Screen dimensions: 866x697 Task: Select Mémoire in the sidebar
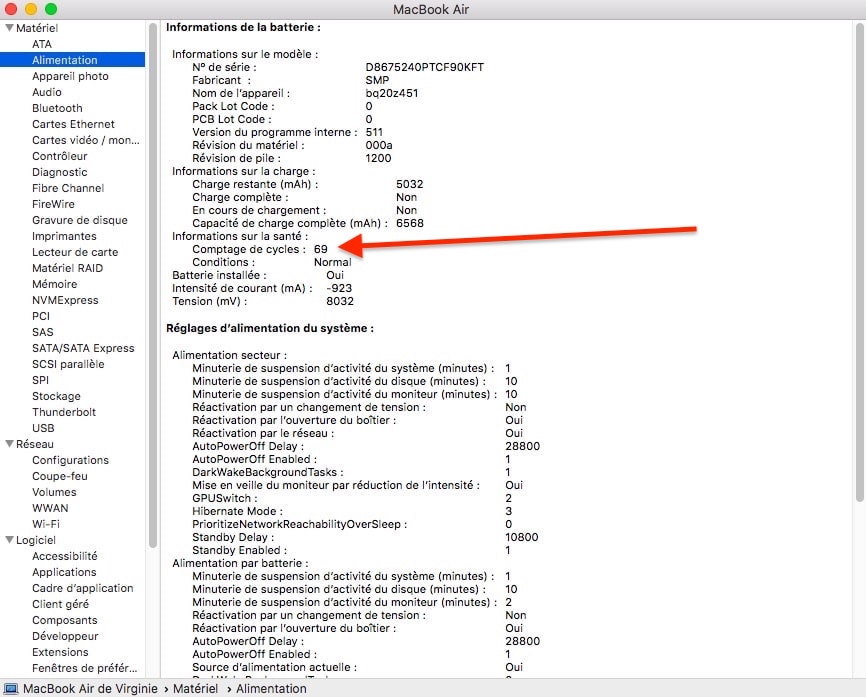[55, 284]
